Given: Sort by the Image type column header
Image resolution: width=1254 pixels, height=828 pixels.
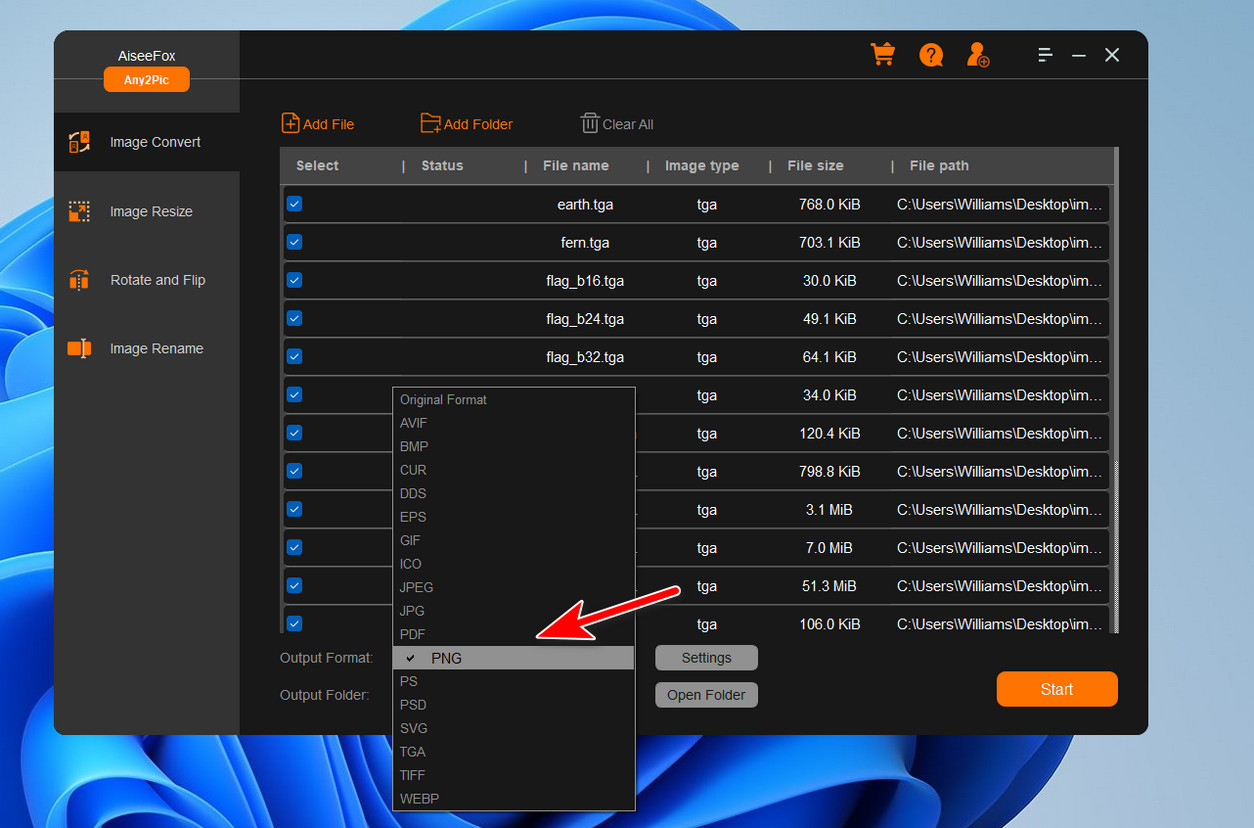Looking at the screenshot, I should point(702,166).
